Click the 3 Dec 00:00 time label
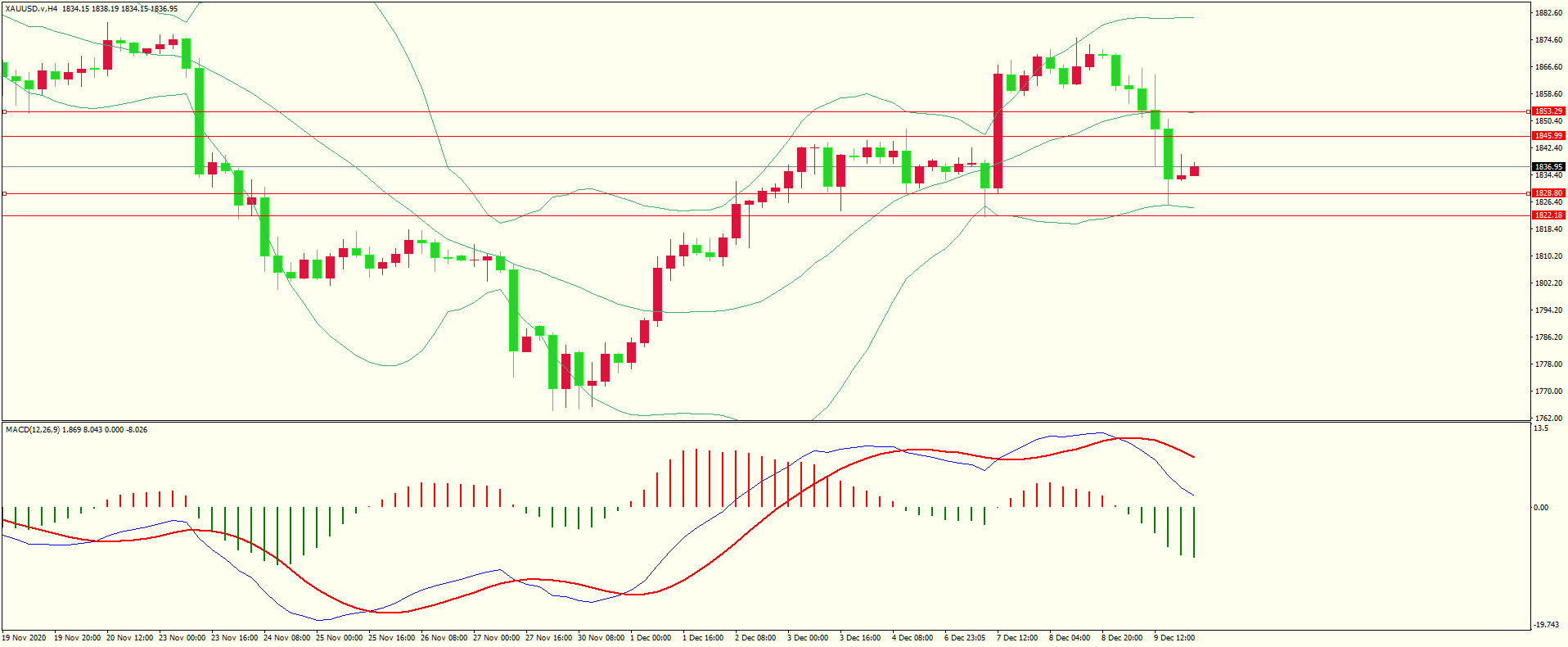 click(x=808, y=638)
